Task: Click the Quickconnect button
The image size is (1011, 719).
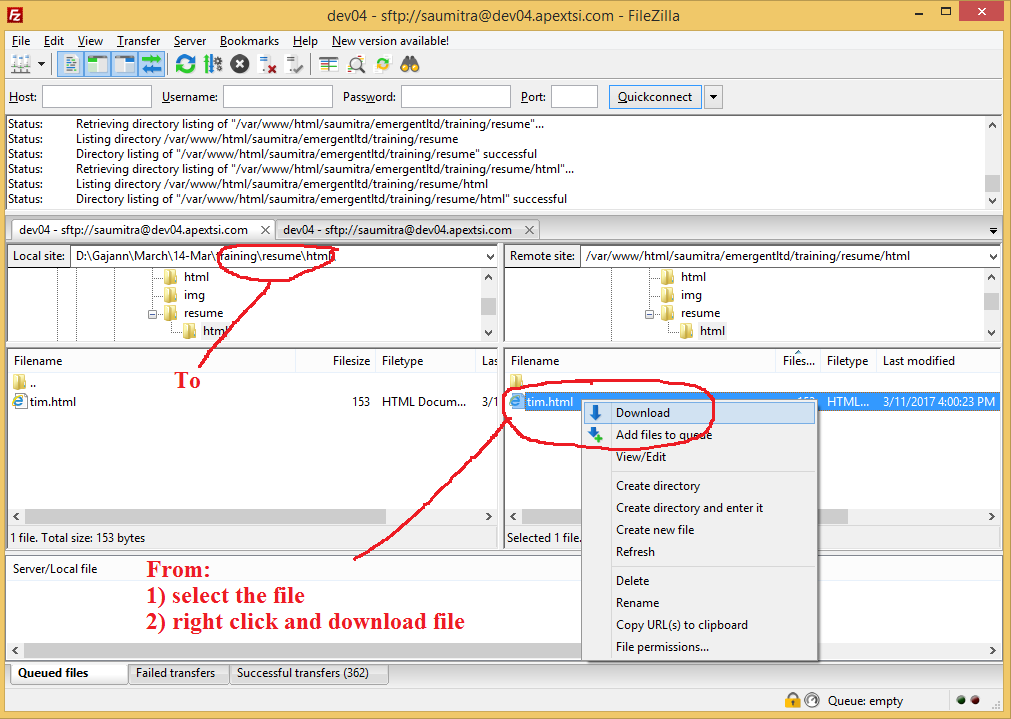Action: tap(655, 97)
